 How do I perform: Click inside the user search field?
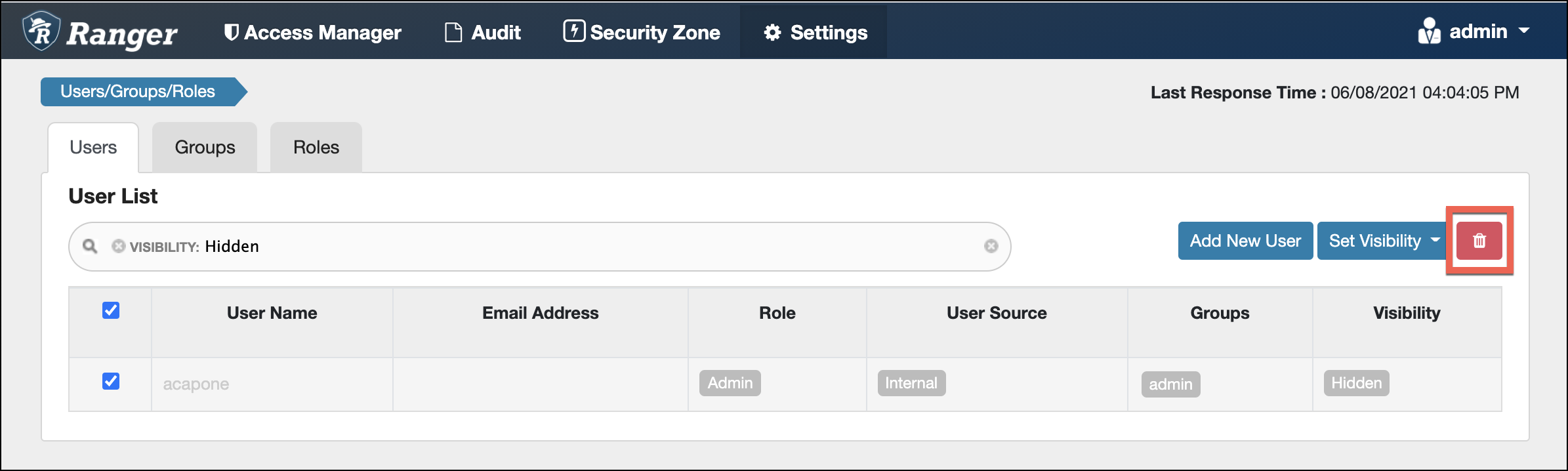coord(590,246)
